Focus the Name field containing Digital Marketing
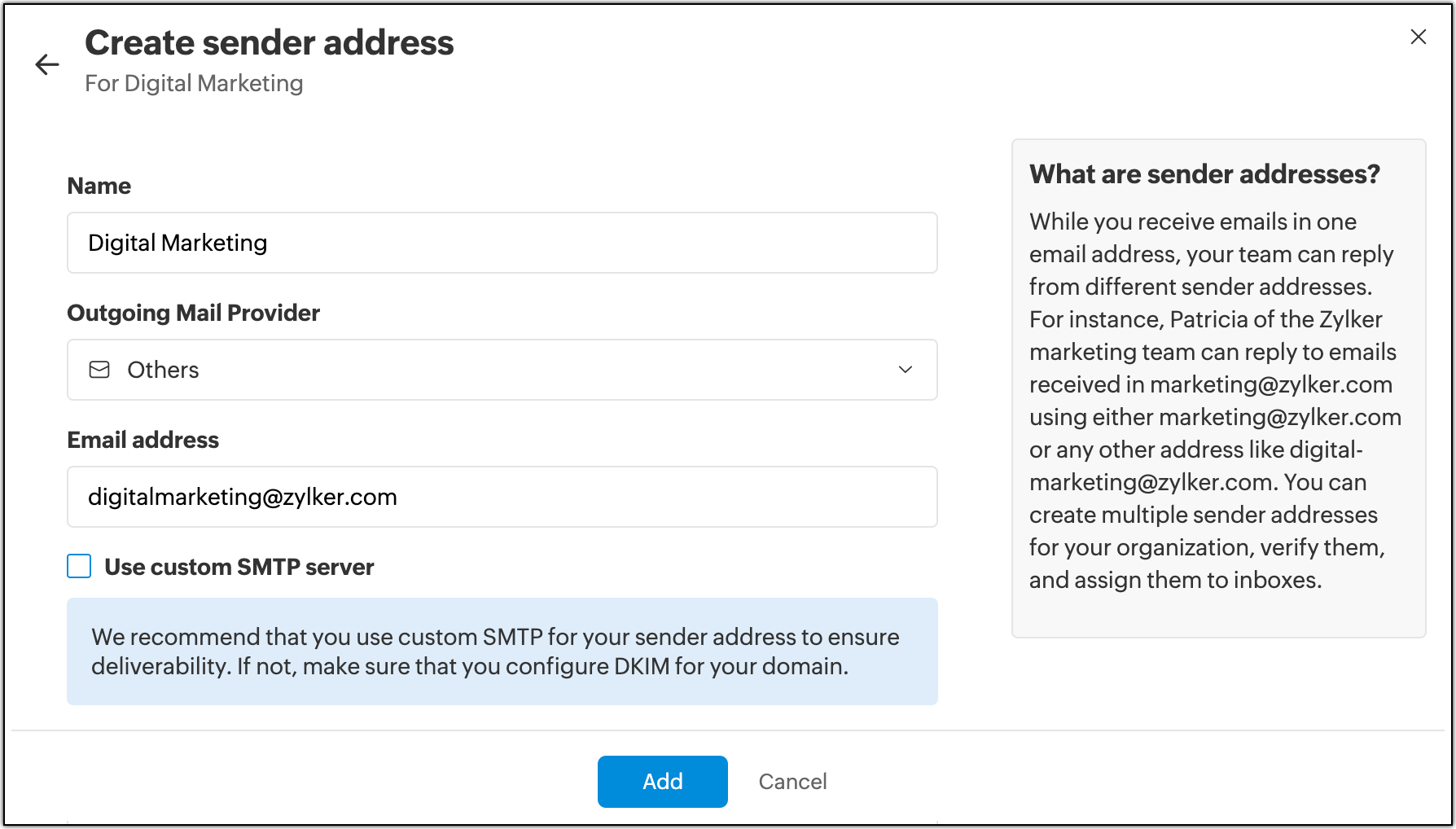Viewport: 1456px width, 829px height. click(x=502, y=243)
